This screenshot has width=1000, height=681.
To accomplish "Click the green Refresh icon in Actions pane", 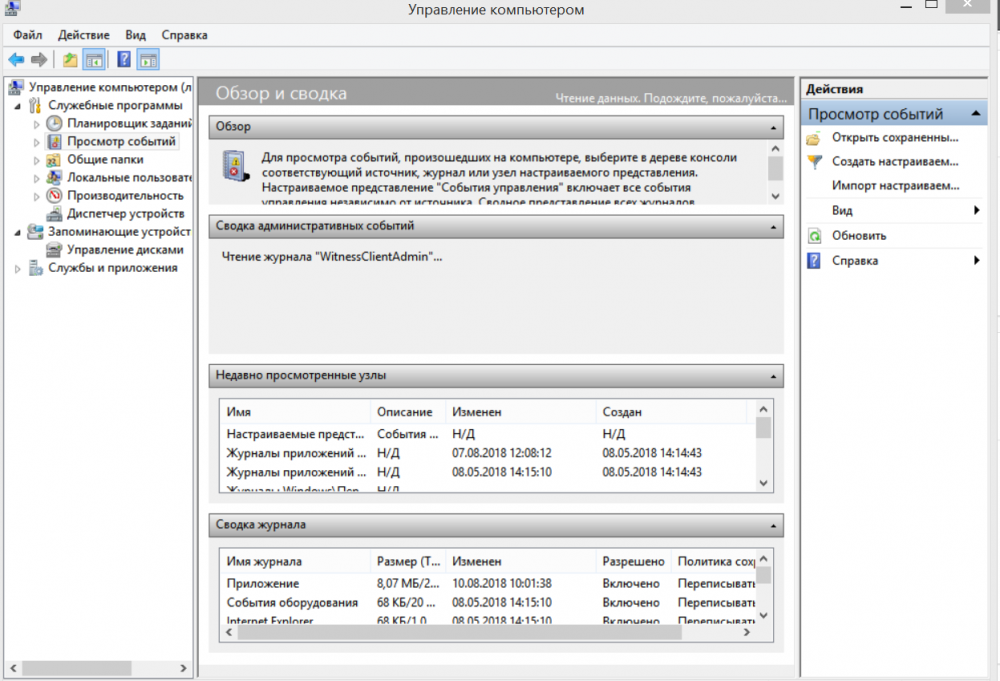I will (x=814, y=236).
